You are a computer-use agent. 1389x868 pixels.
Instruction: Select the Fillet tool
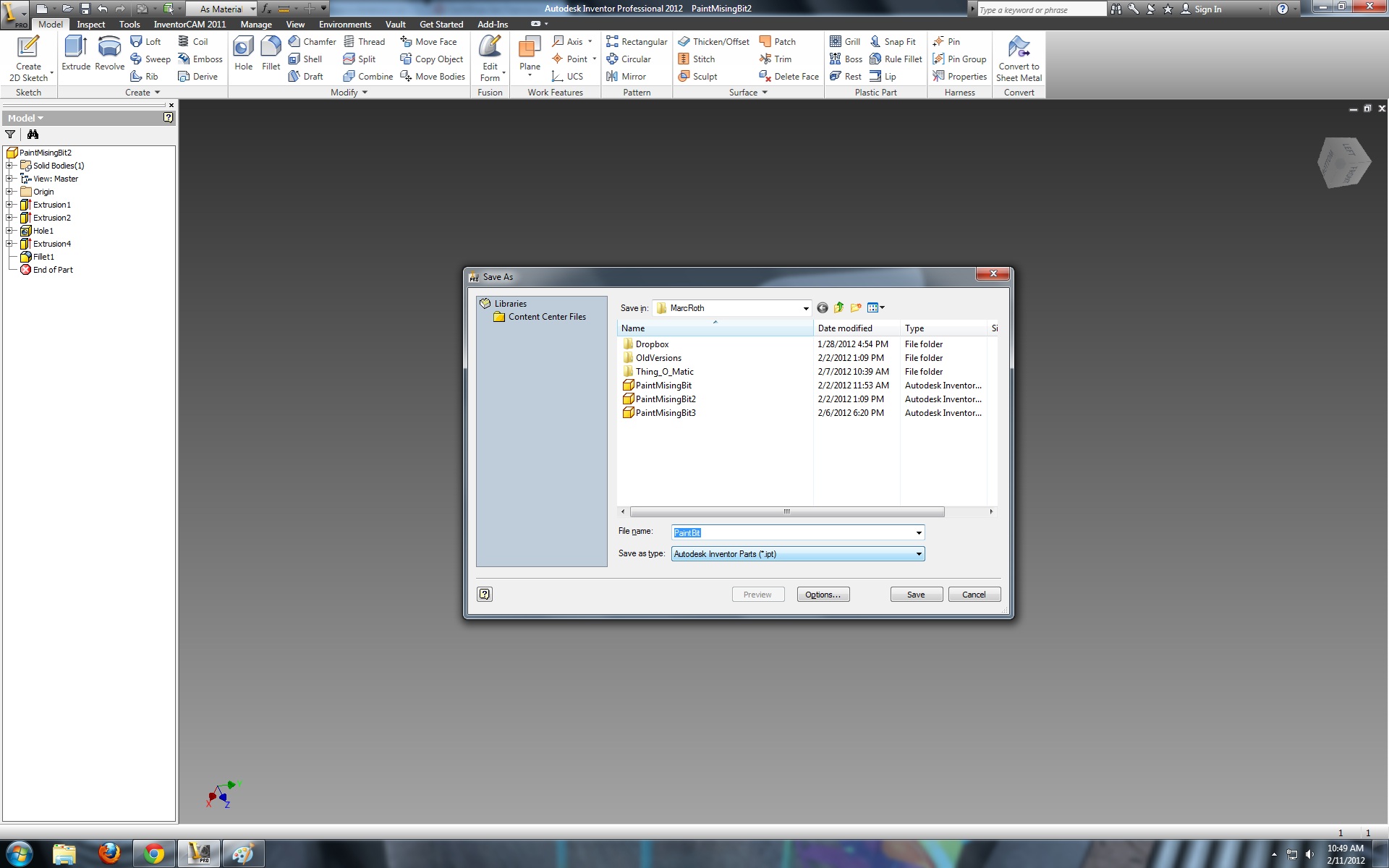[x=271, y=54]
